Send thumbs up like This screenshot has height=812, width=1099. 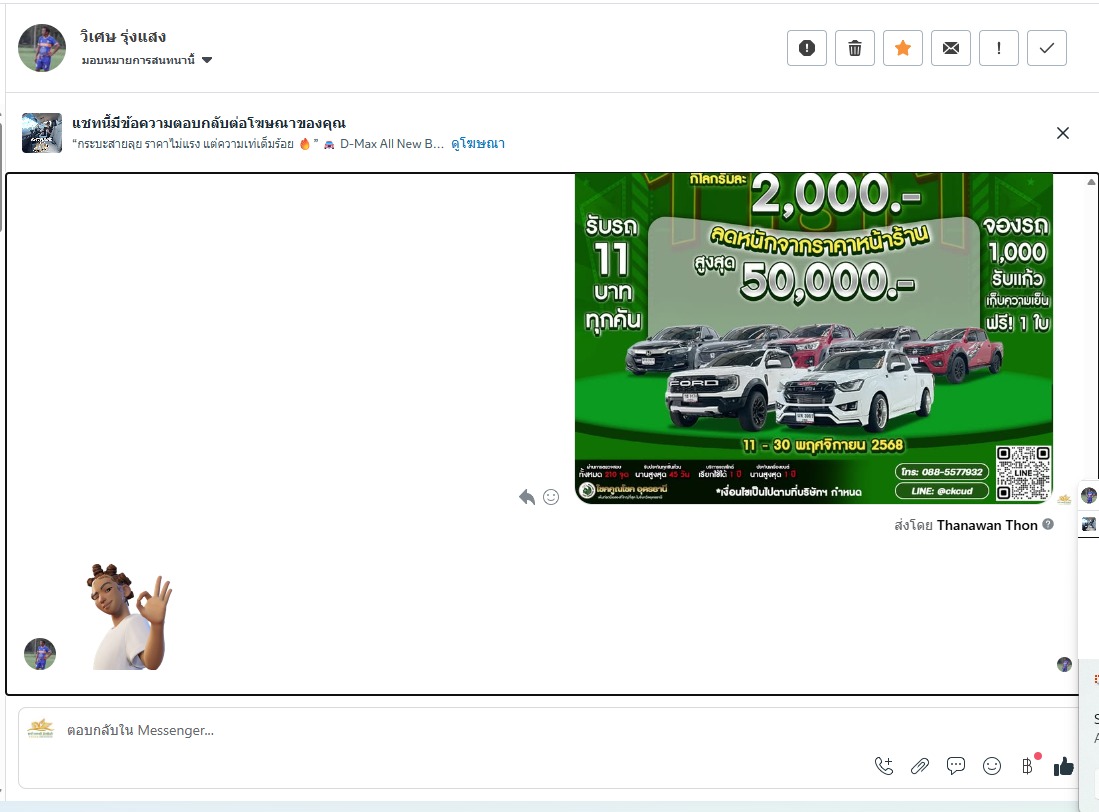pyautogui.click(x=1063, y=766)
